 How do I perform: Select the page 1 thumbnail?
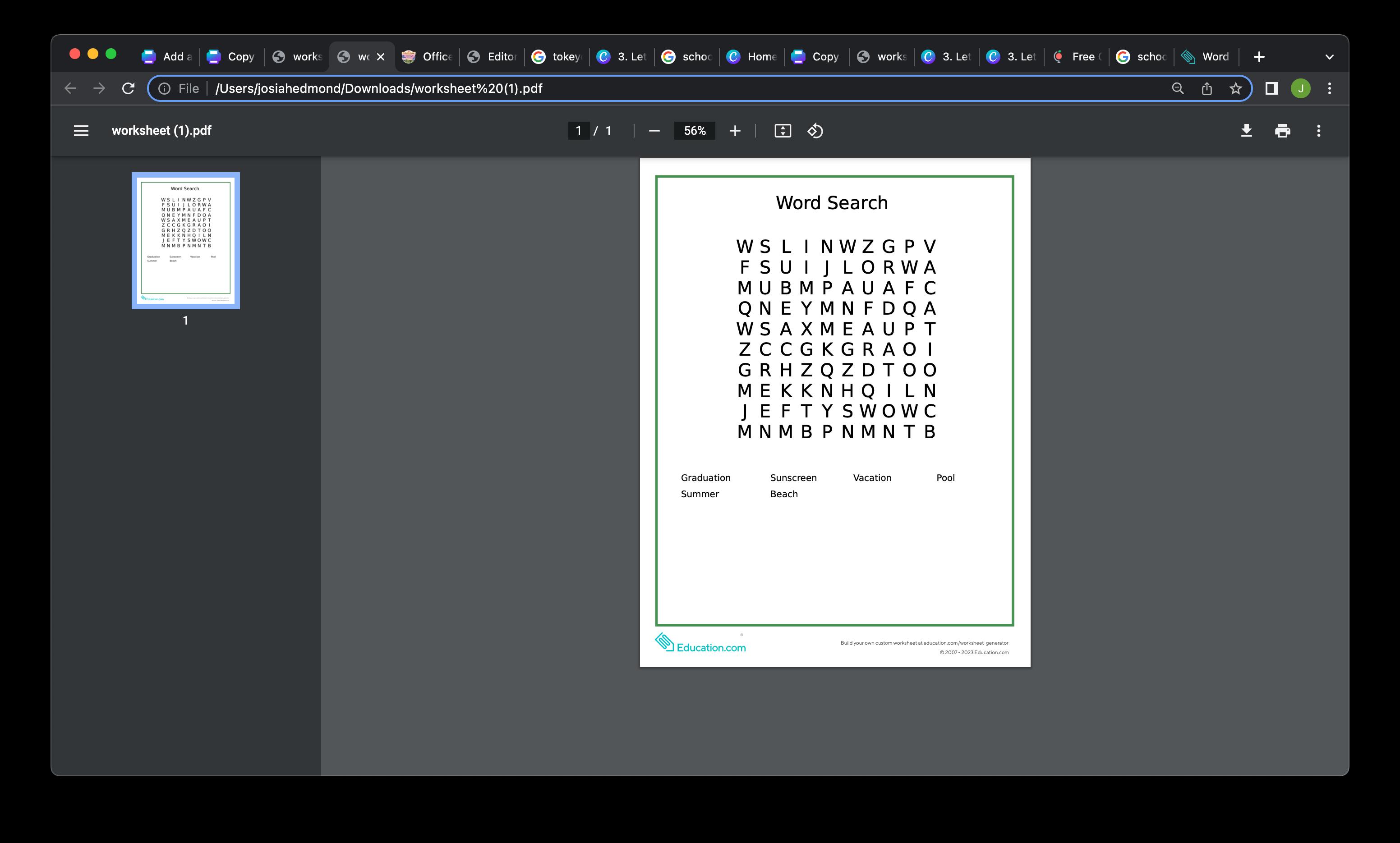click(x=186, y=241)
